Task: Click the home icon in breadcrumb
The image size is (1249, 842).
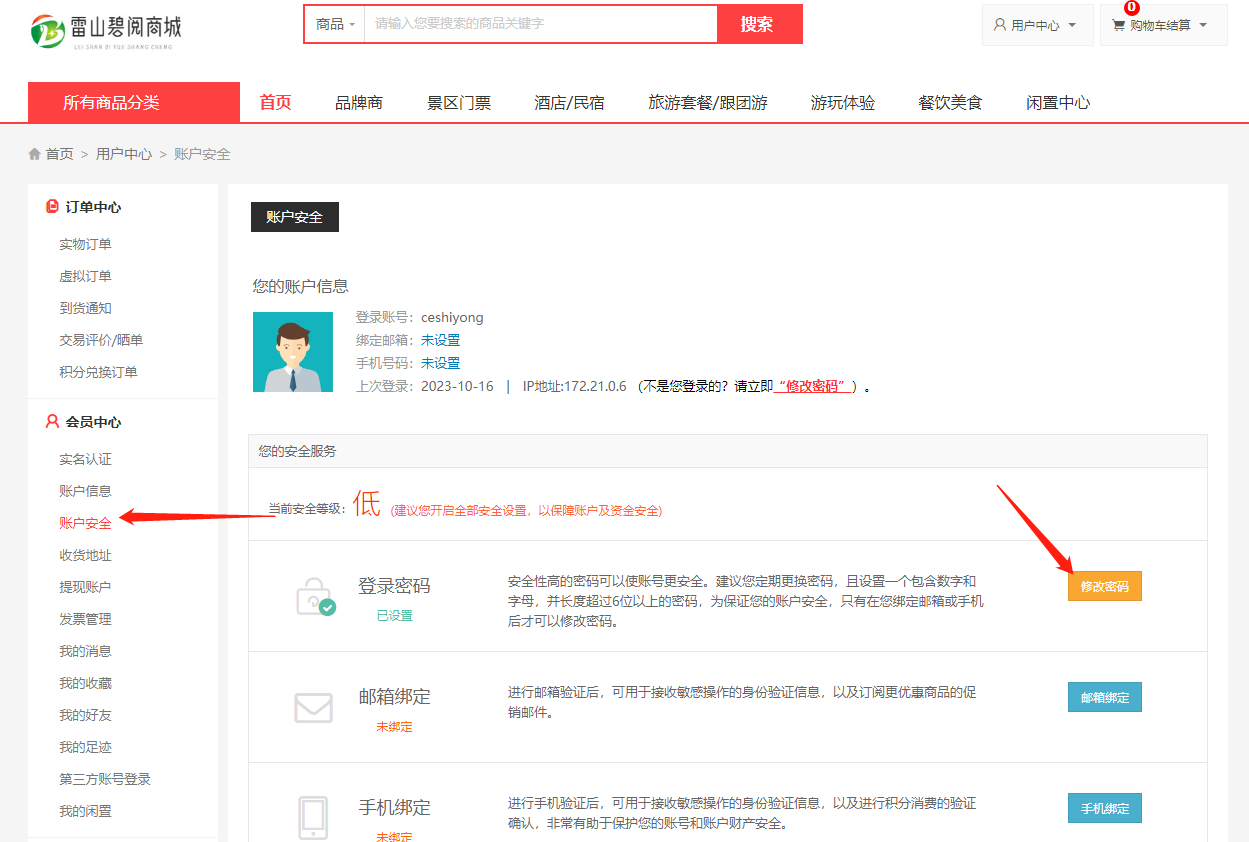Action: click(x=35, y=154)
